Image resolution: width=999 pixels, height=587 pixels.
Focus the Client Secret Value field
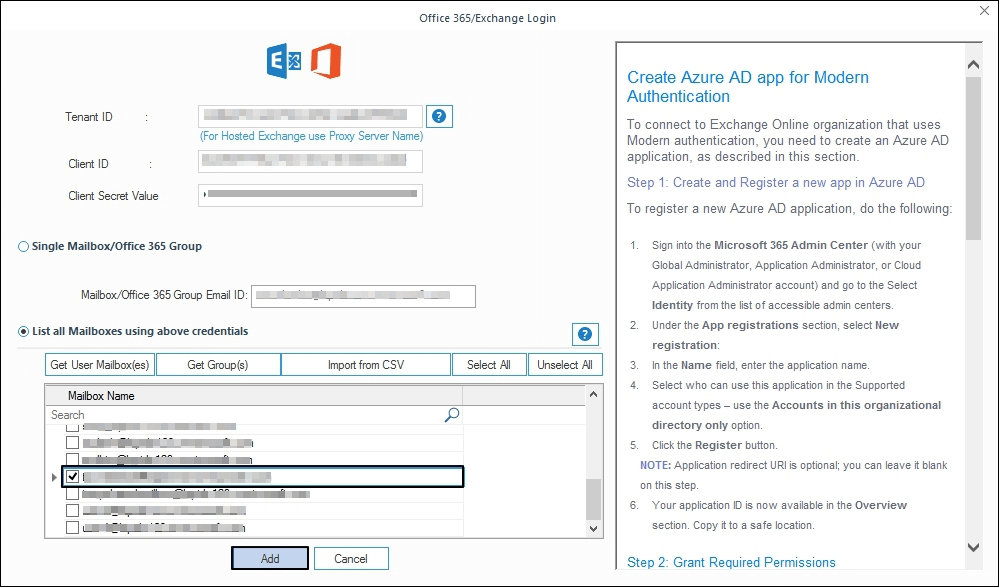coord(310,195)
